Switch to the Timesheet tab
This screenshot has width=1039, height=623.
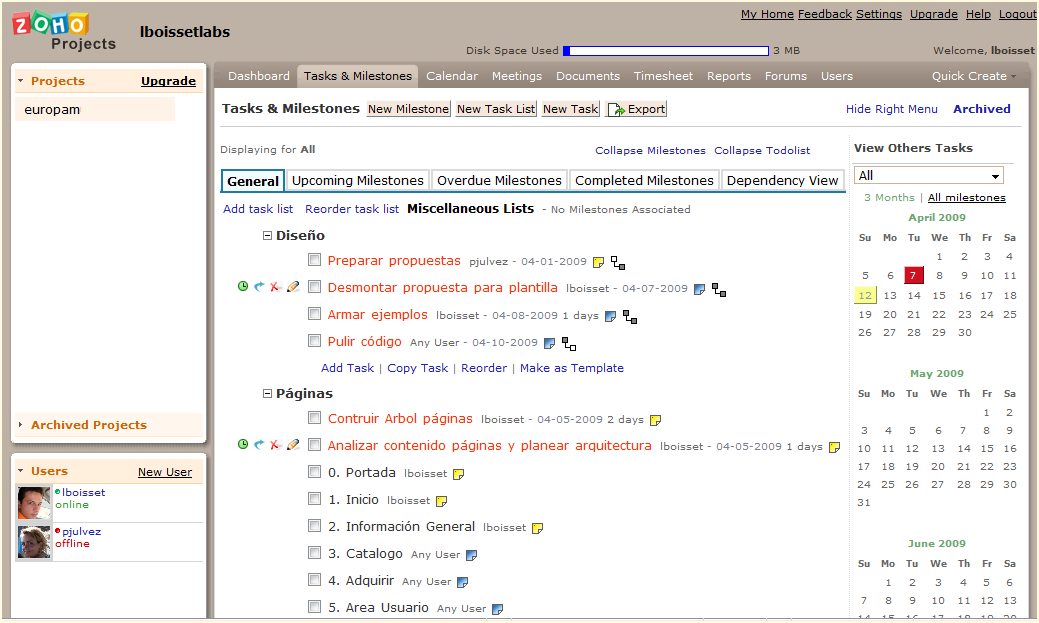(x=663, y=76)
